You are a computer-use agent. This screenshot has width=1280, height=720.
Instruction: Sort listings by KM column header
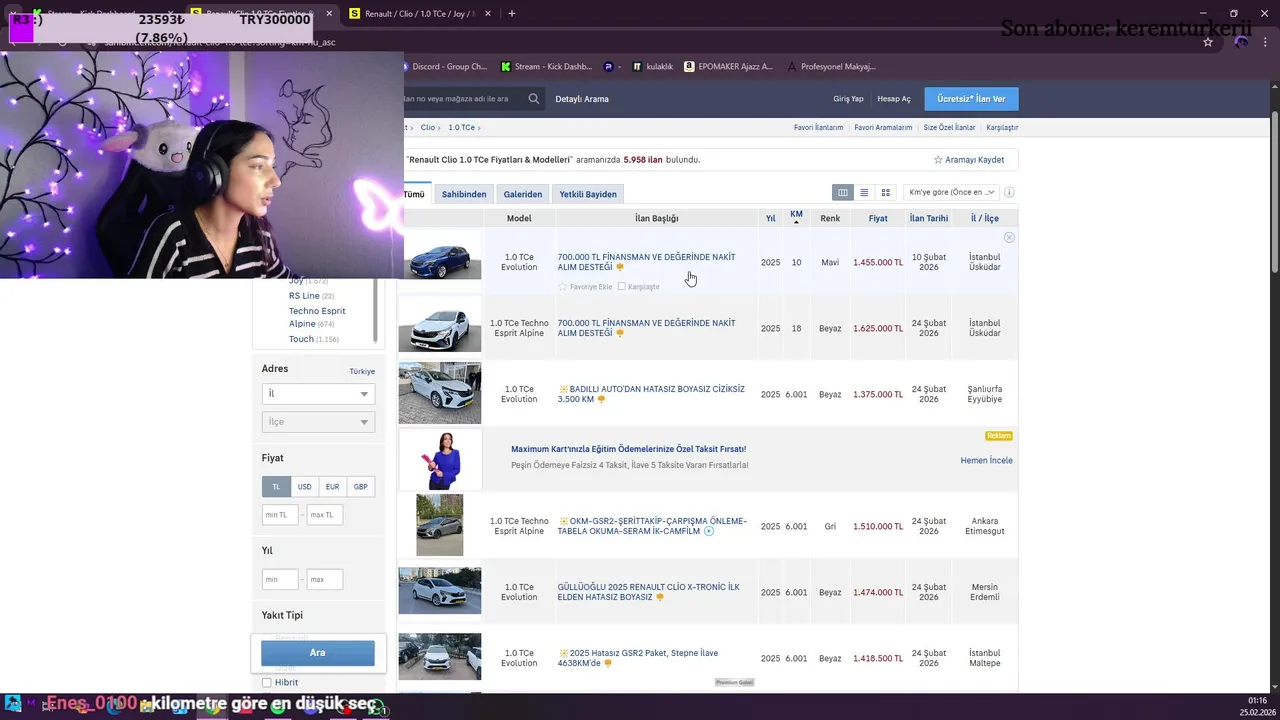tap(796, 217)
